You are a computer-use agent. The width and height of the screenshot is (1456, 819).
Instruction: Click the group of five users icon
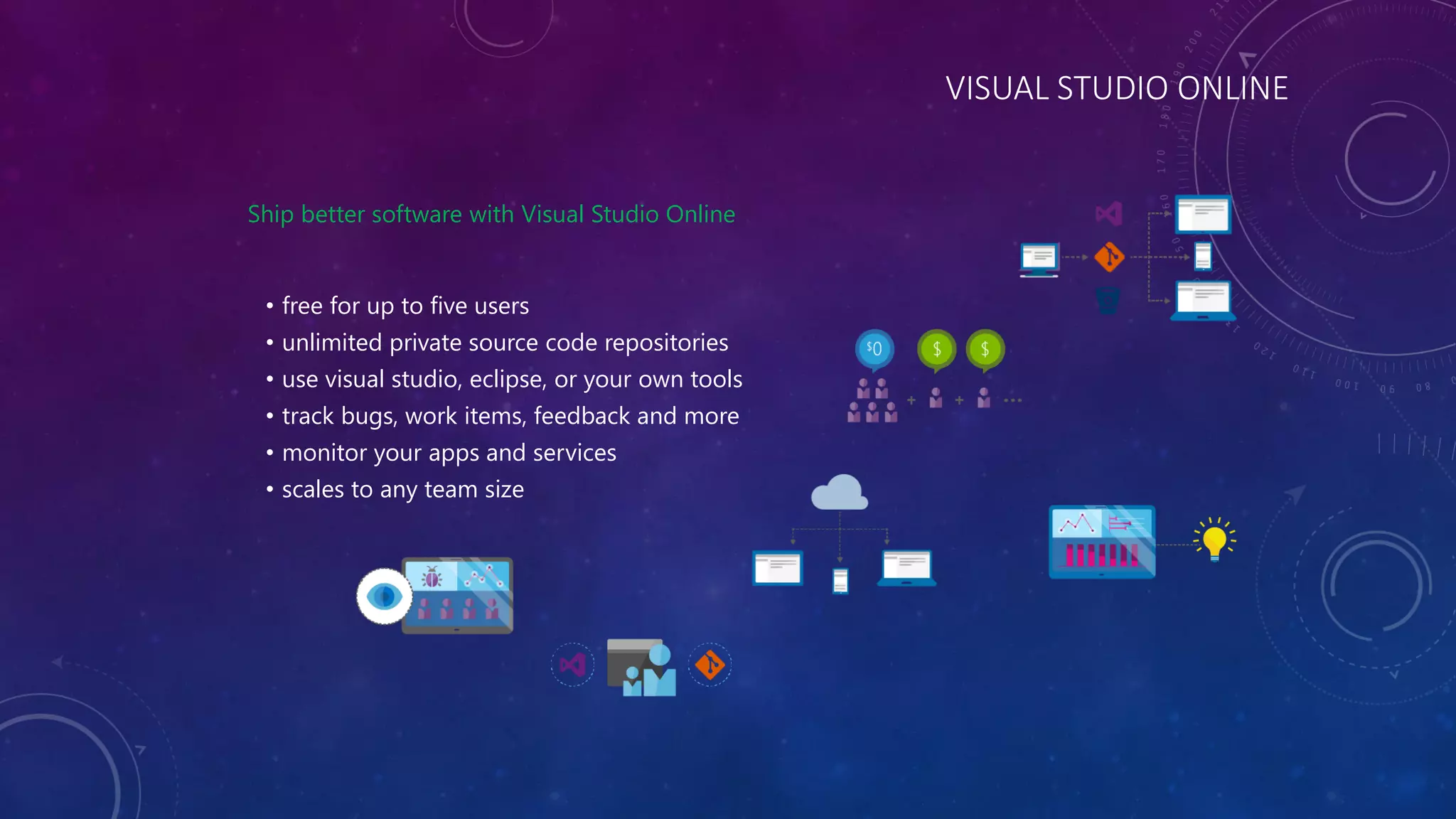pos(872,401)
